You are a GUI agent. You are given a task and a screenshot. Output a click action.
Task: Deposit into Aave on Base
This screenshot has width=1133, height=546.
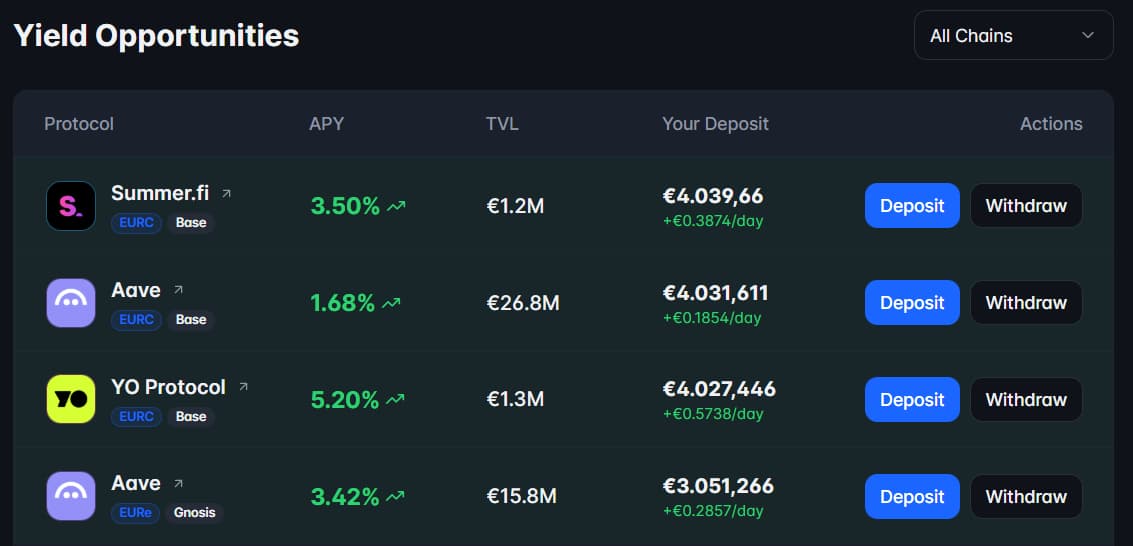911,302
